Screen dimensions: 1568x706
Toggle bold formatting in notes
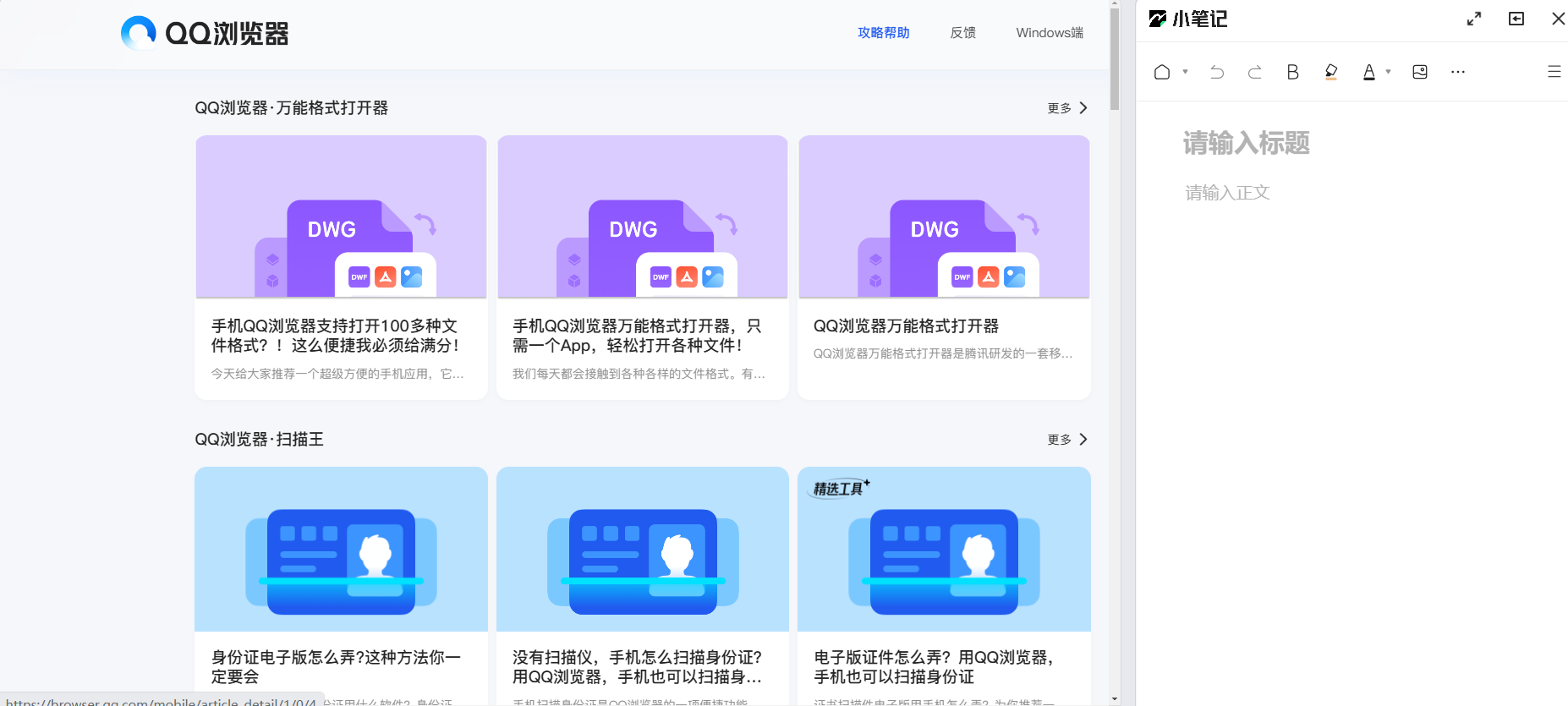(x=1292, y=72)
